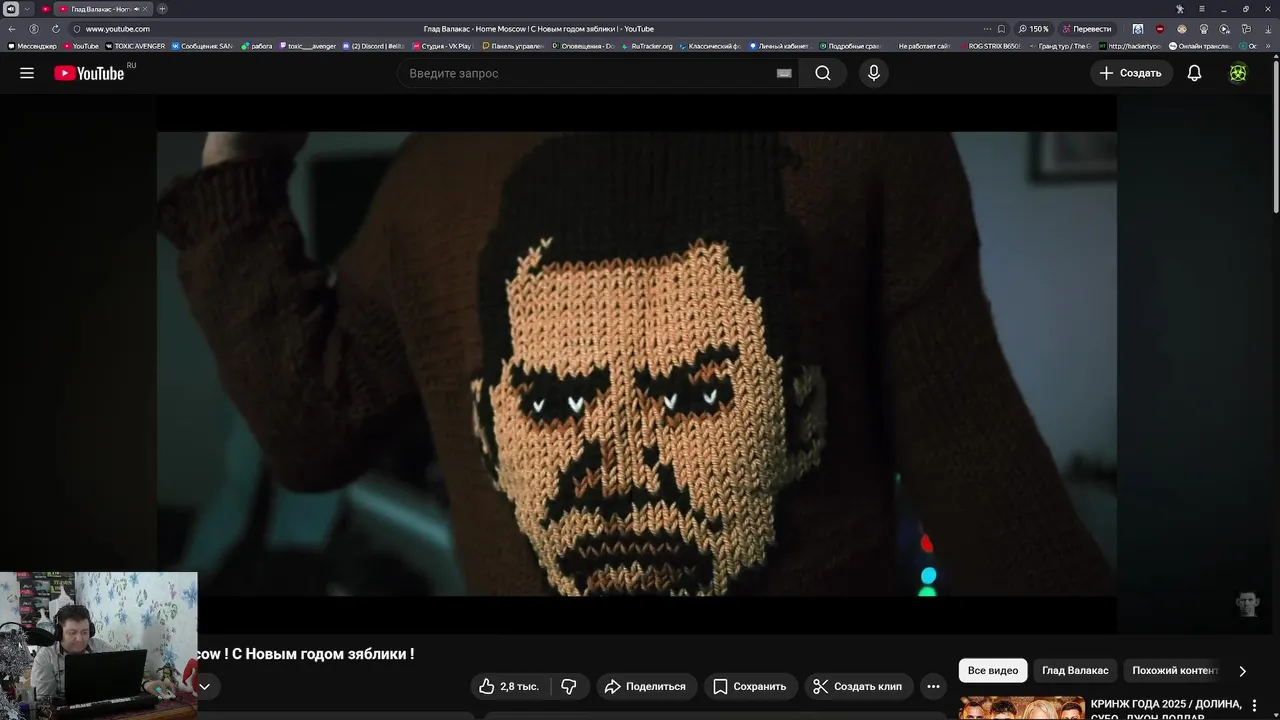1280x720 pixels.
Task: Open the account avatar menu
Action: [1238, 73]
